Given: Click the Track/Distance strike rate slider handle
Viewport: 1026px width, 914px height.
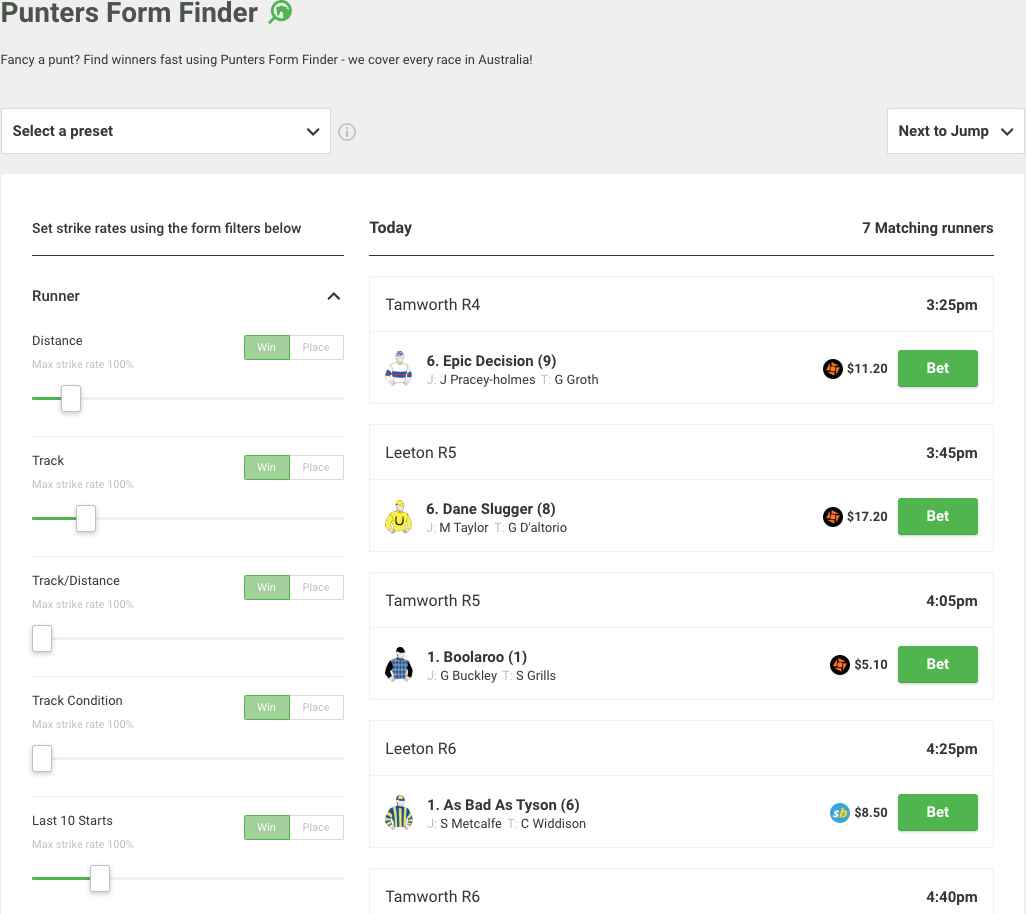Looking at the screenshot, I should 42,639.
